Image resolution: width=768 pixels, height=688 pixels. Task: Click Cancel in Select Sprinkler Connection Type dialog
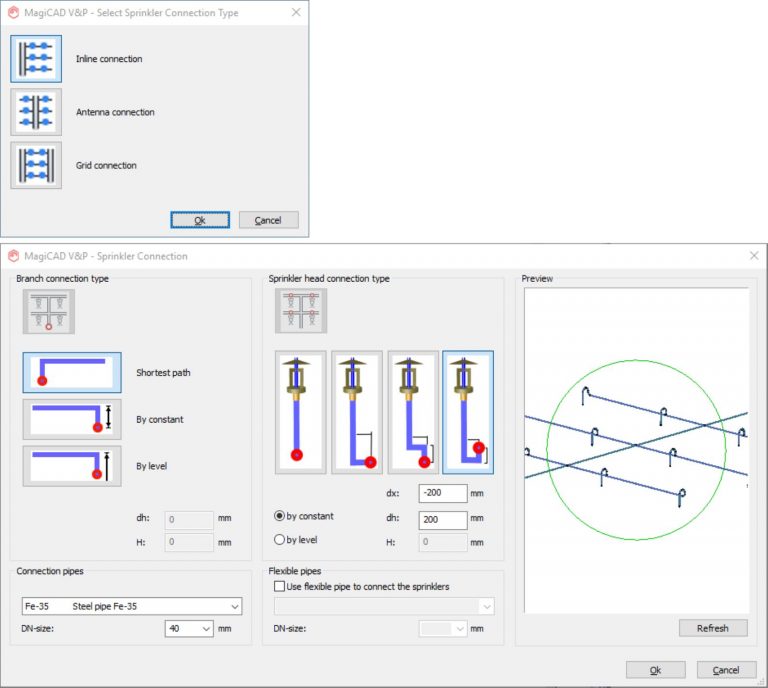[268, 220]
